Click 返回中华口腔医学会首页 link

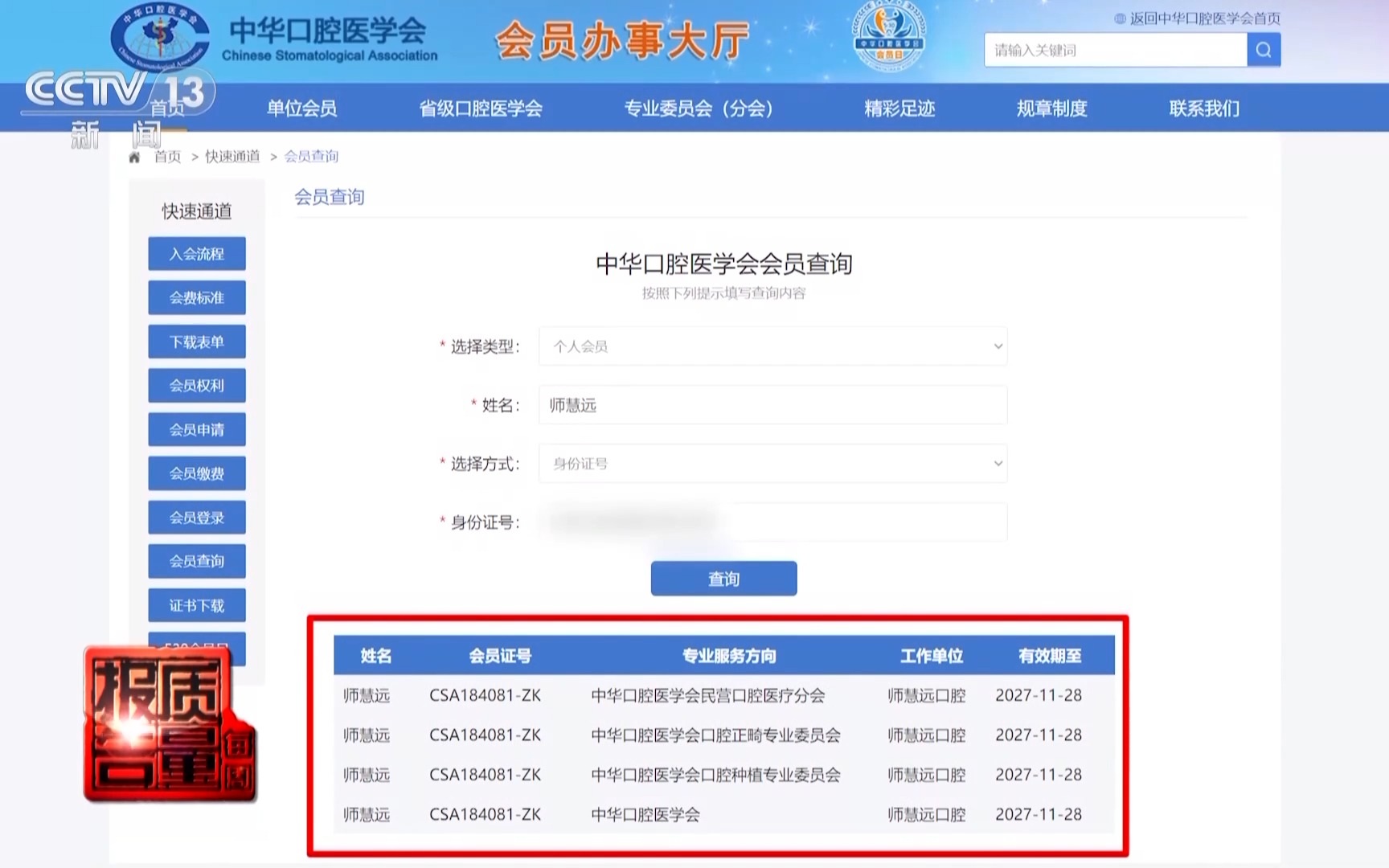1204,18
